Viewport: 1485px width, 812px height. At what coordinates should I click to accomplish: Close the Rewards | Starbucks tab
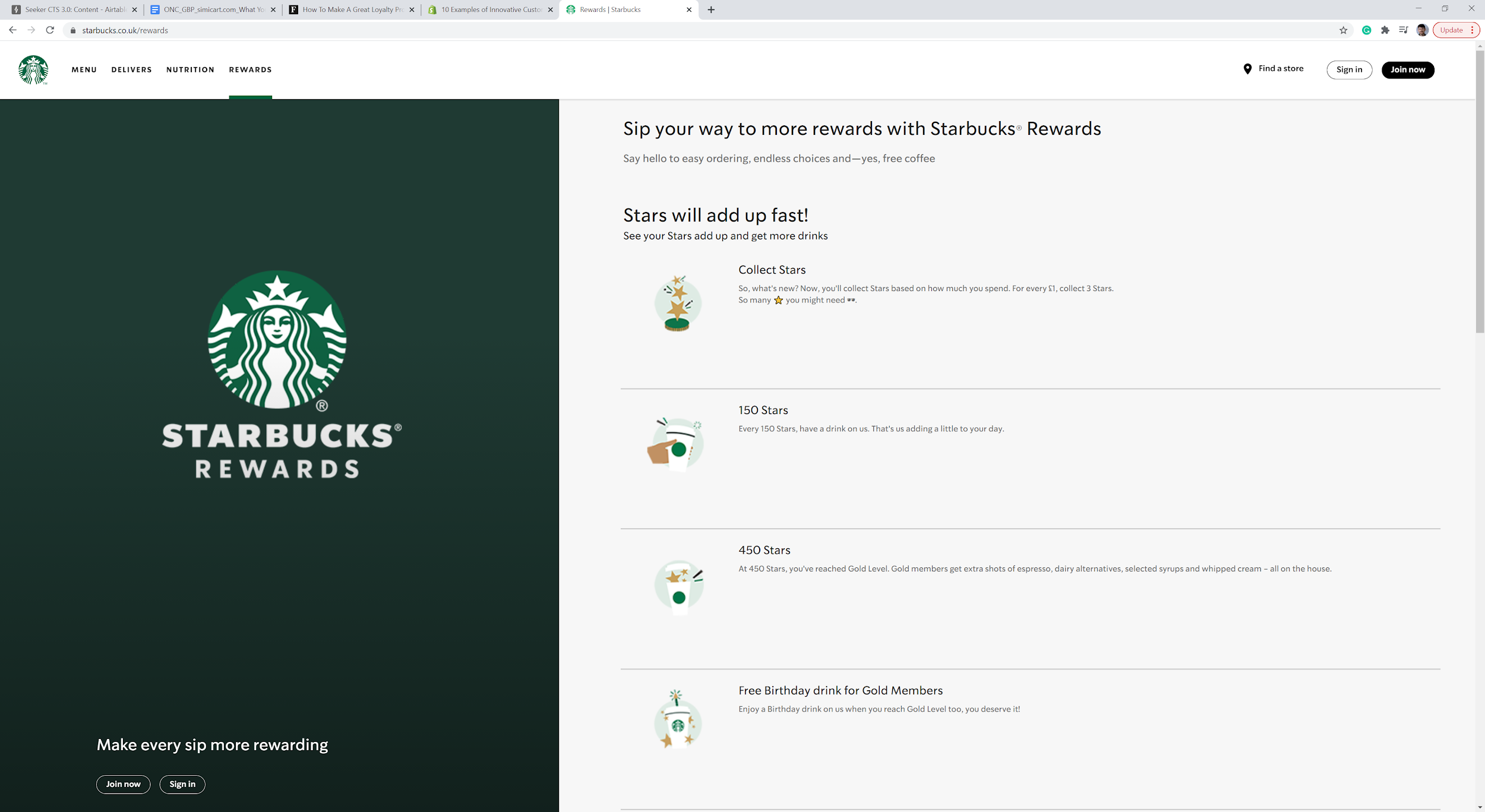pos(689,10)
